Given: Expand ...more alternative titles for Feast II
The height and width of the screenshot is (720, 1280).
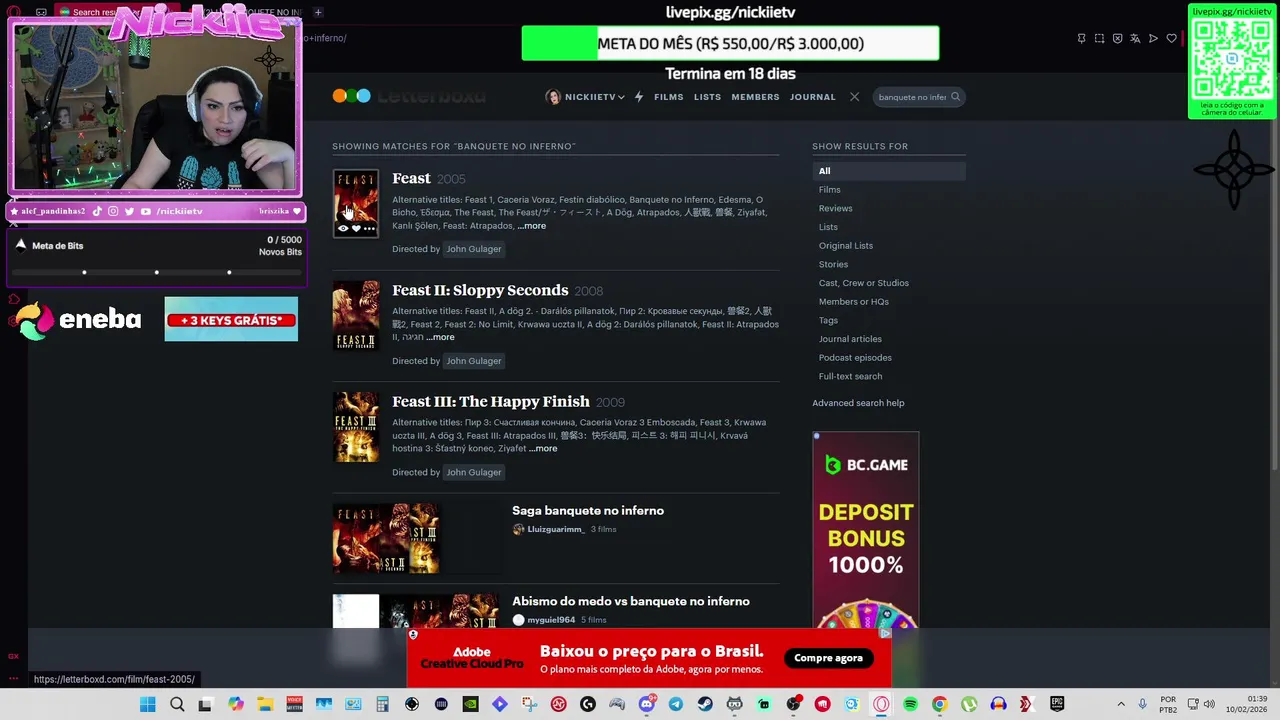Looking at the screenshot, I should coord(440,337).
